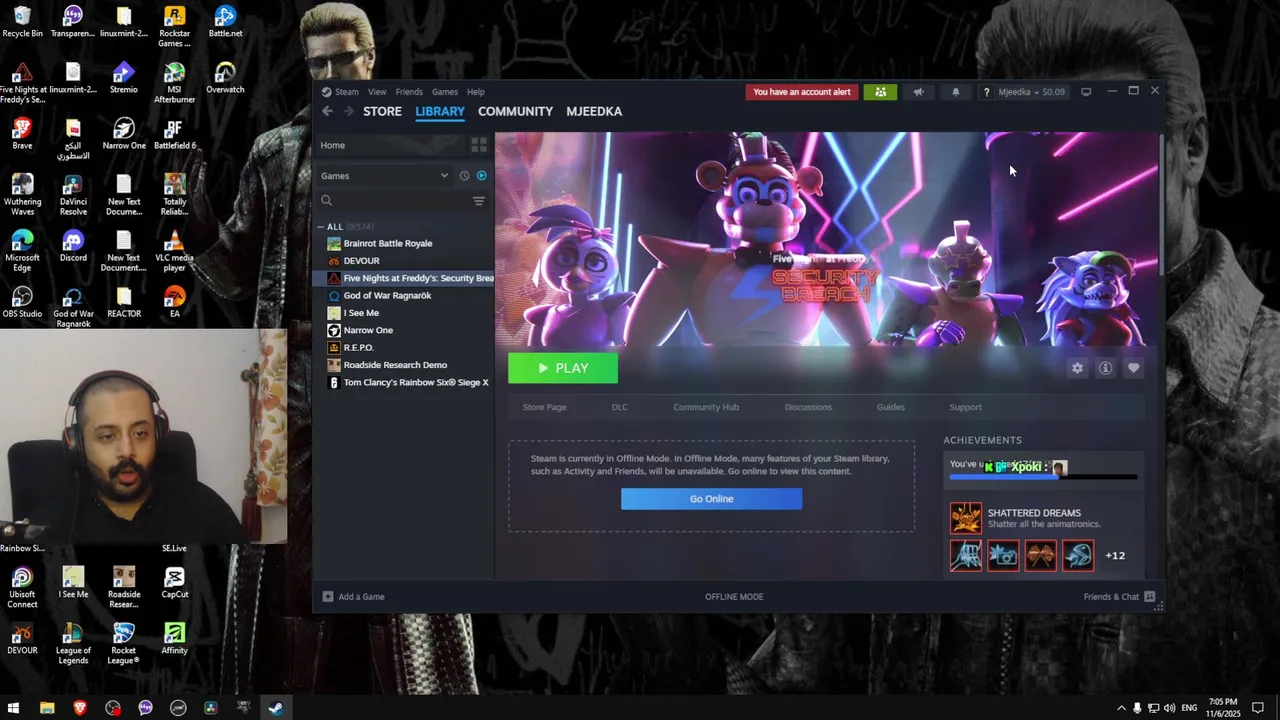This screenshot has height=720, width=1280.
Task: Click the Go Online button
Action: 711,499
